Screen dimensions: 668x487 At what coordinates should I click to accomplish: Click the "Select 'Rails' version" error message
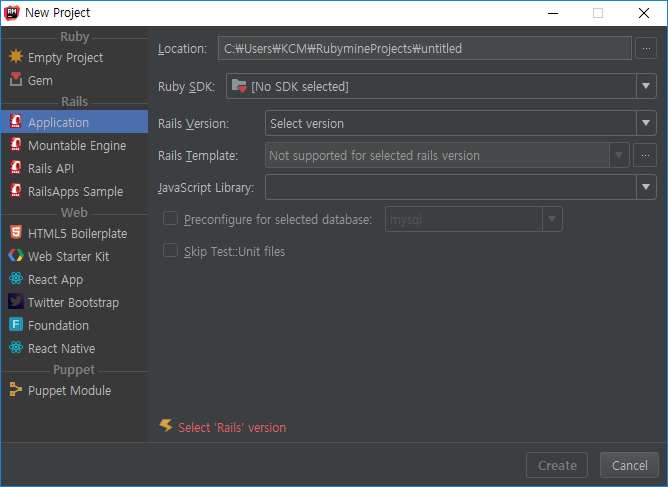232,427
